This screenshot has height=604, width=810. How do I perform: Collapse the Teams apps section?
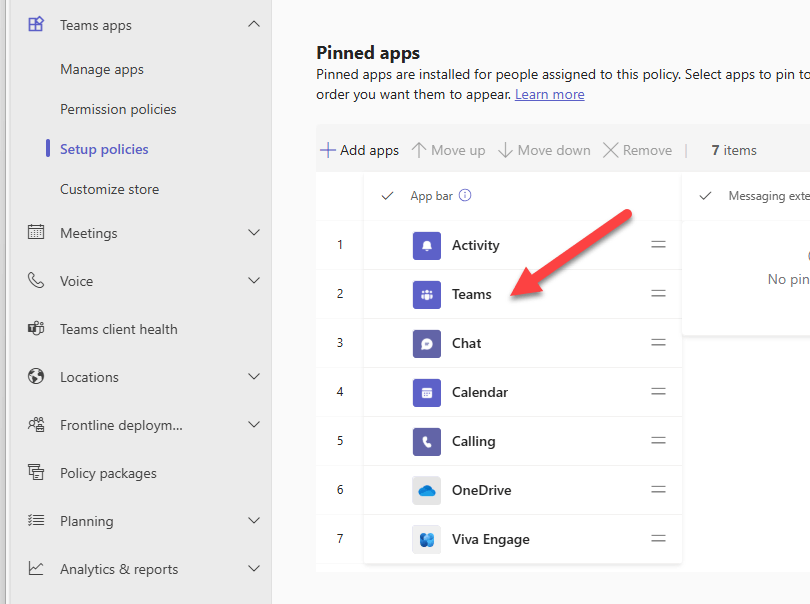pyautogui.click(x=253, y=22)
